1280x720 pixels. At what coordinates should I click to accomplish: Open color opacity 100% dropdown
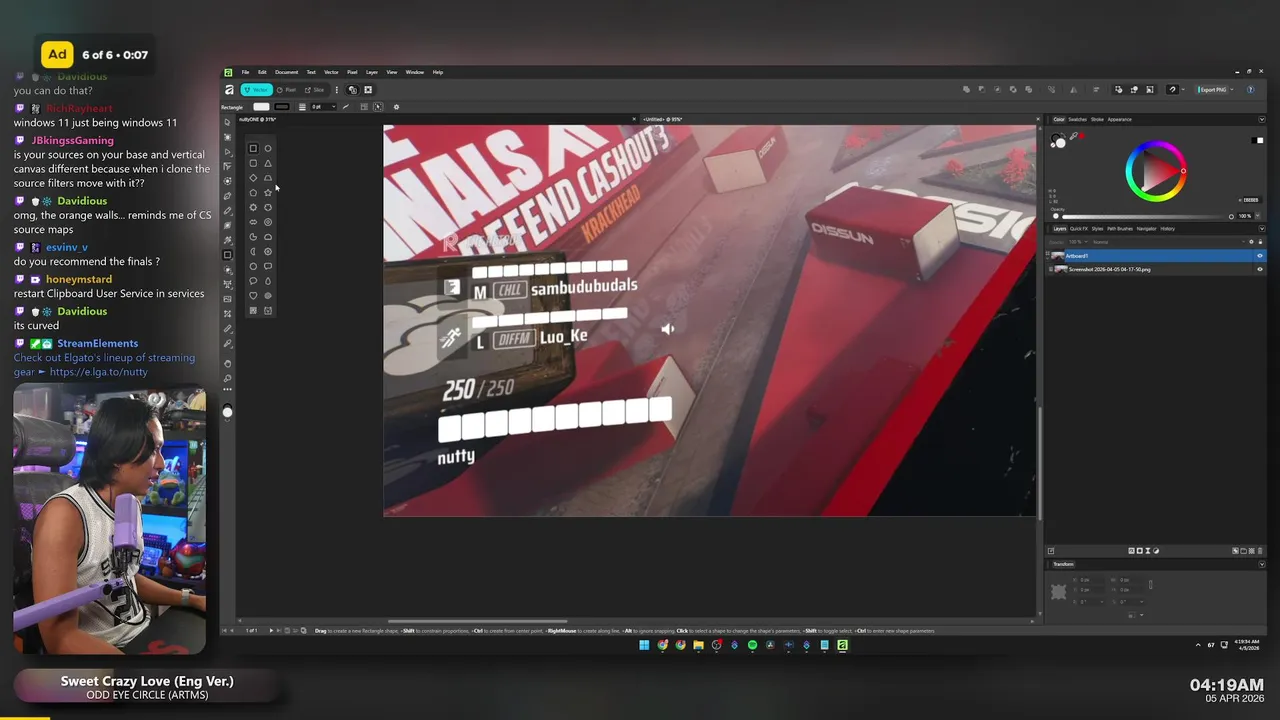[1257, 216]
